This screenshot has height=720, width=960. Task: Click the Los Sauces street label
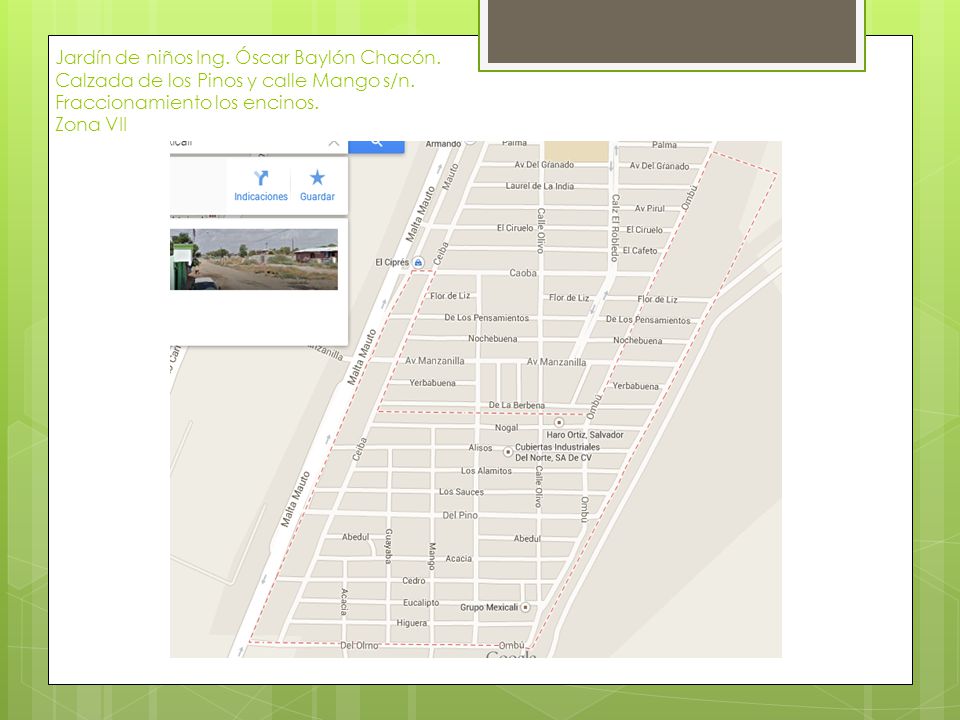tap(461, 492)
